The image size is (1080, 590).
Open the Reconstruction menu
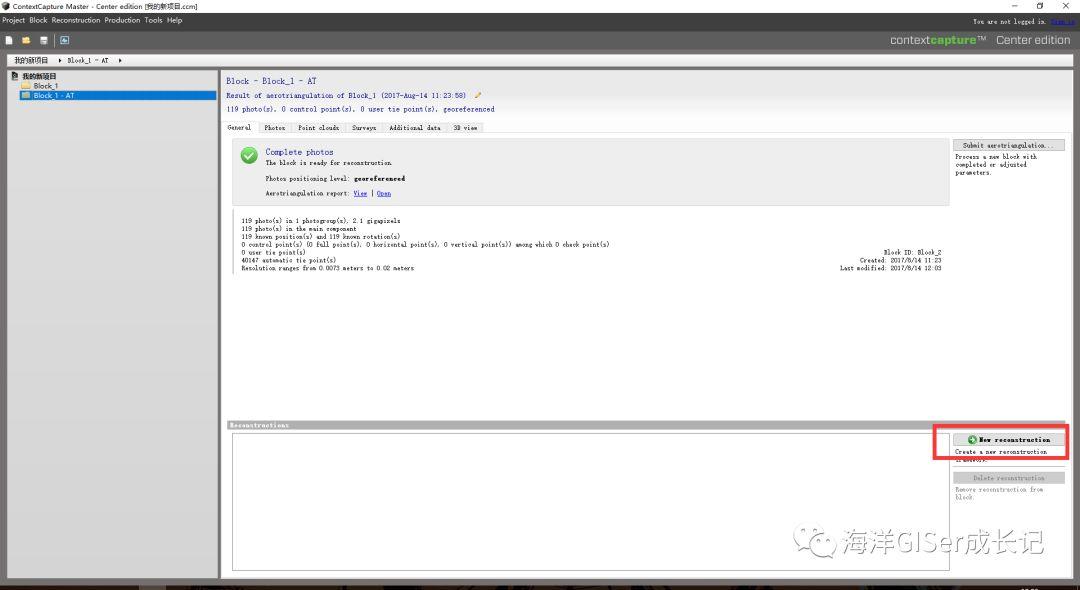76,20
